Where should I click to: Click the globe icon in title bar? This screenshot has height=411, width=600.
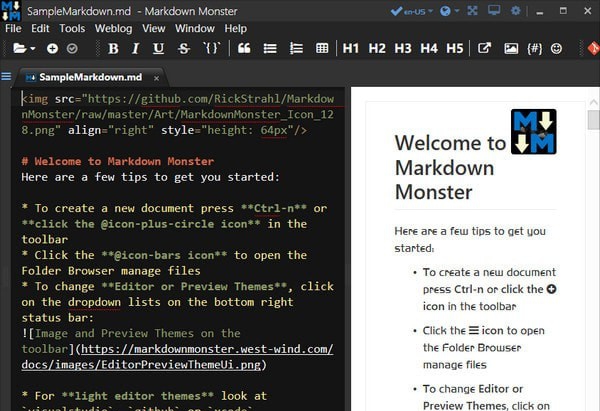(x=445, y=11)
